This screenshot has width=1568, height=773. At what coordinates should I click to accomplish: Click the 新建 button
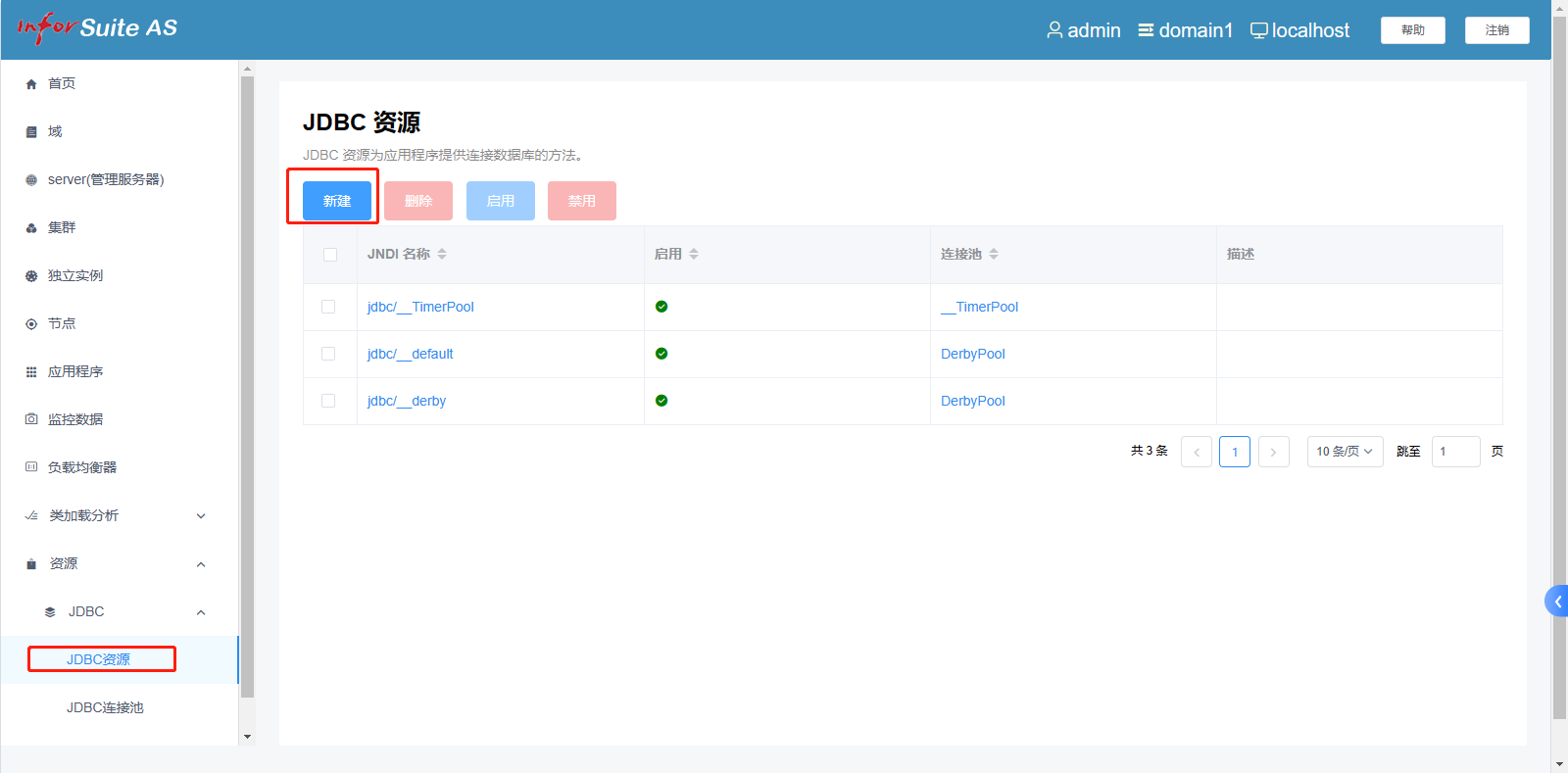pyautogui.click(x=337, y=201)
